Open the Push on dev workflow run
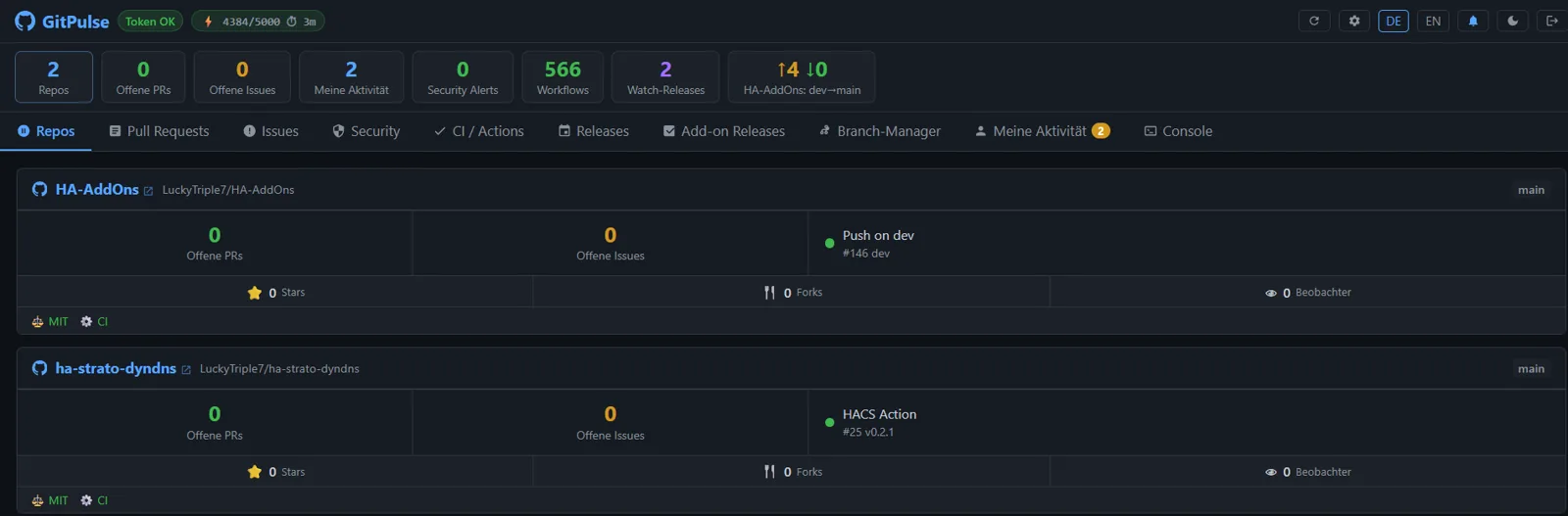The height and width of the screenshot is (516, 1568). click(x=878, y=235)
